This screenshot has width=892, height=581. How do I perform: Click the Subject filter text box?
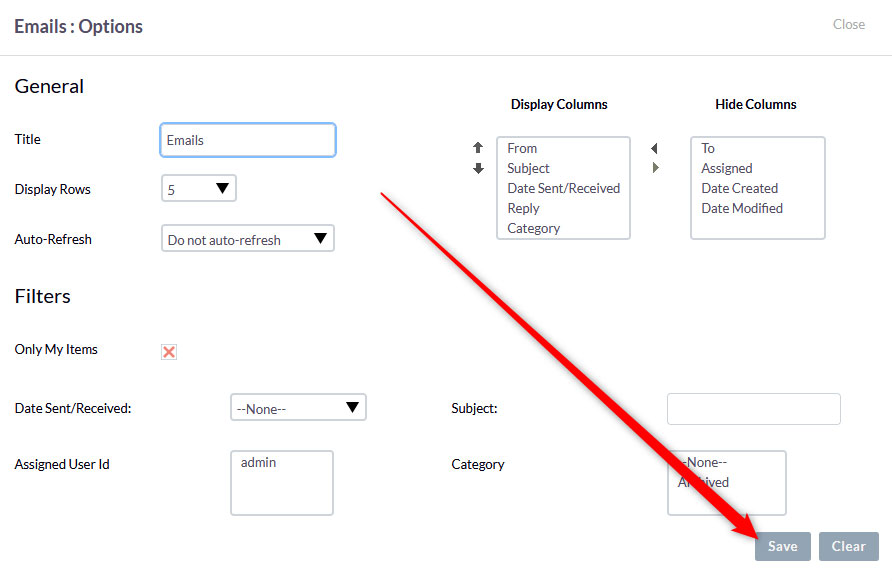(753, 408)
